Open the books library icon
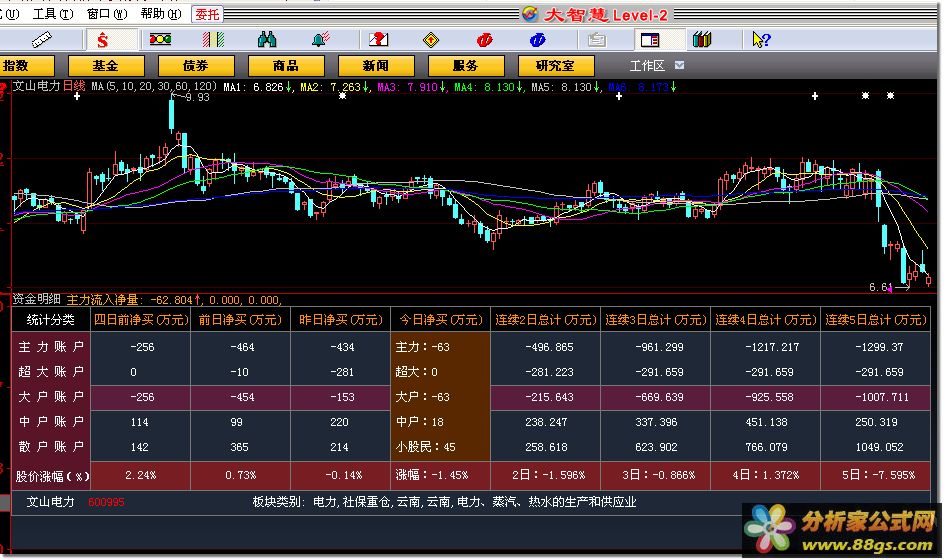 click(x=702, y=40)
